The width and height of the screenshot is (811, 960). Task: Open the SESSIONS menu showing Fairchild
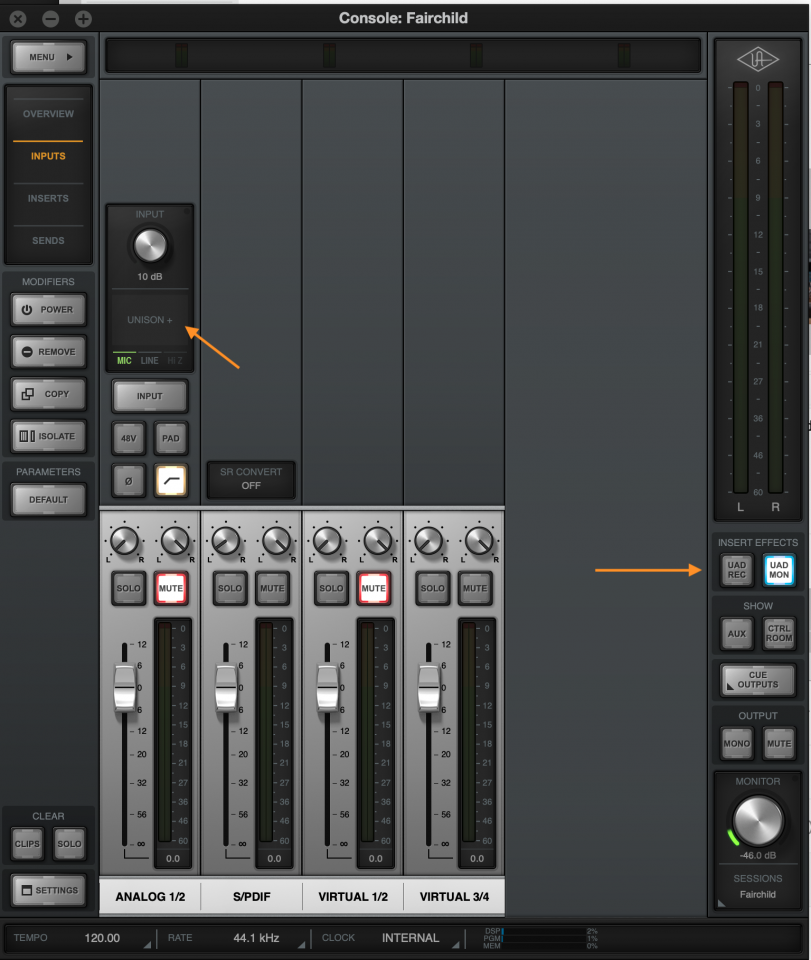tap(758, 887)
